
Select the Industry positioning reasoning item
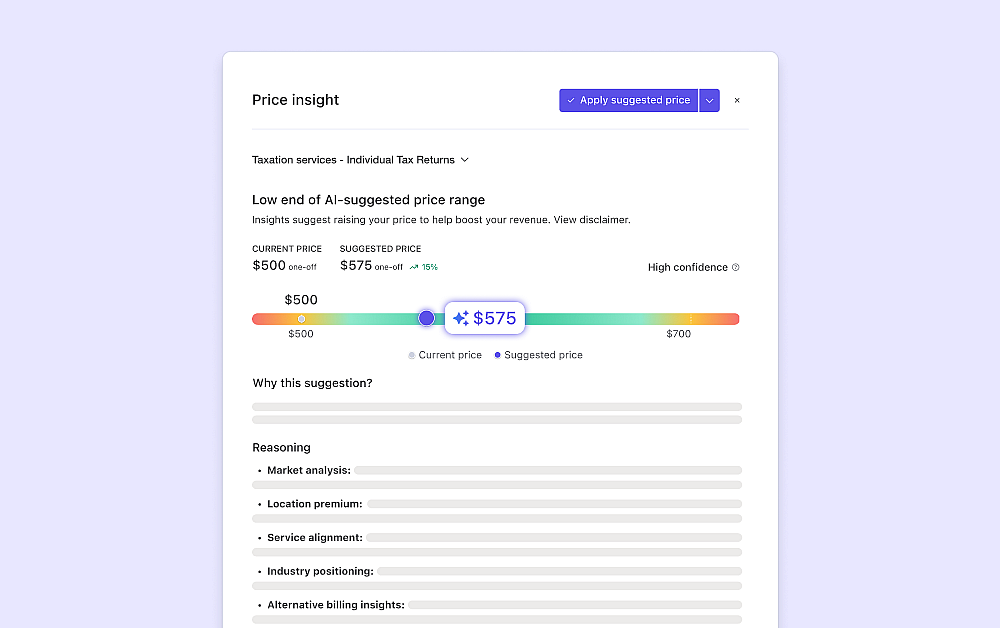click(320, 572)
